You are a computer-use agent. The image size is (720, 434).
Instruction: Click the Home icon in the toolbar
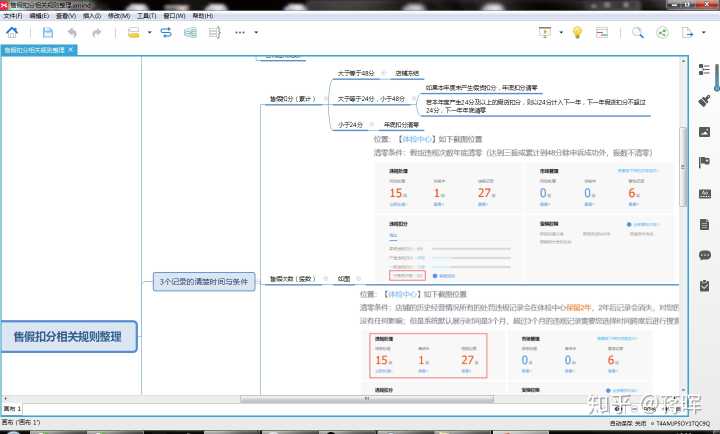pyautogui.click(x=11, y=32)
